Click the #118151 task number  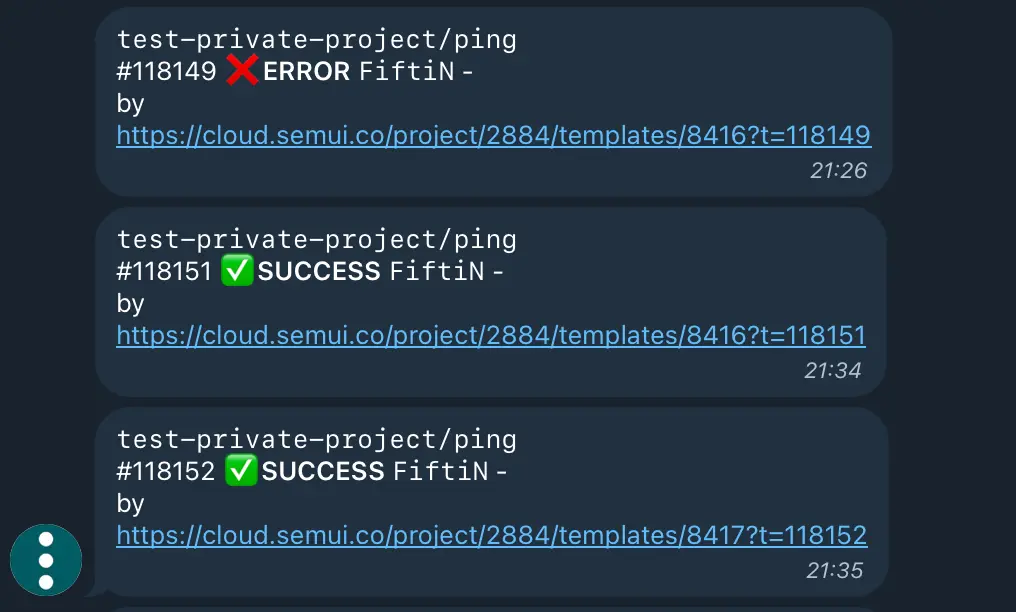(165, 271)
